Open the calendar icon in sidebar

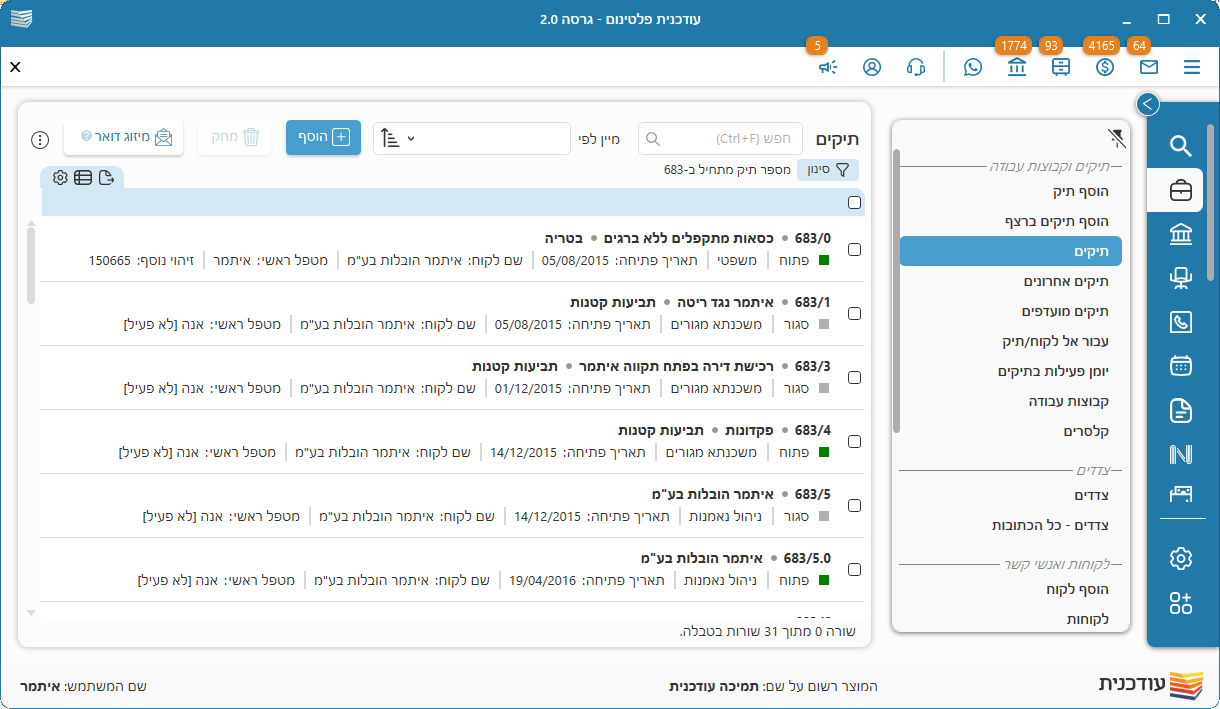coord(1180,365)
